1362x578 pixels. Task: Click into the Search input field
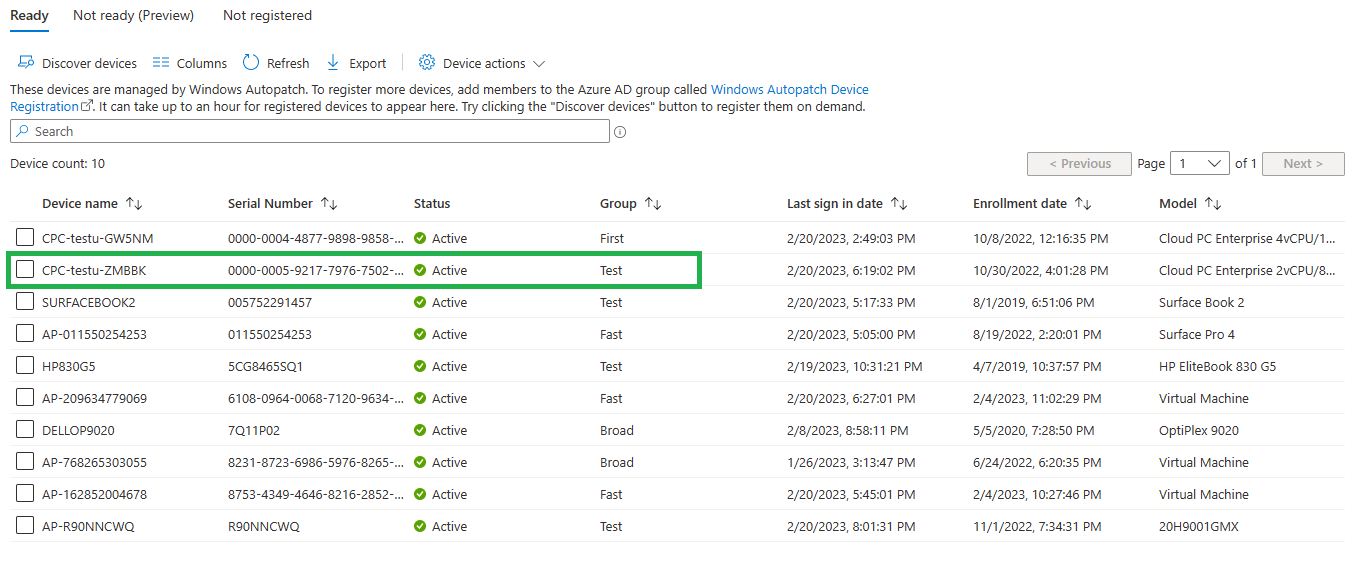(310, 132)
